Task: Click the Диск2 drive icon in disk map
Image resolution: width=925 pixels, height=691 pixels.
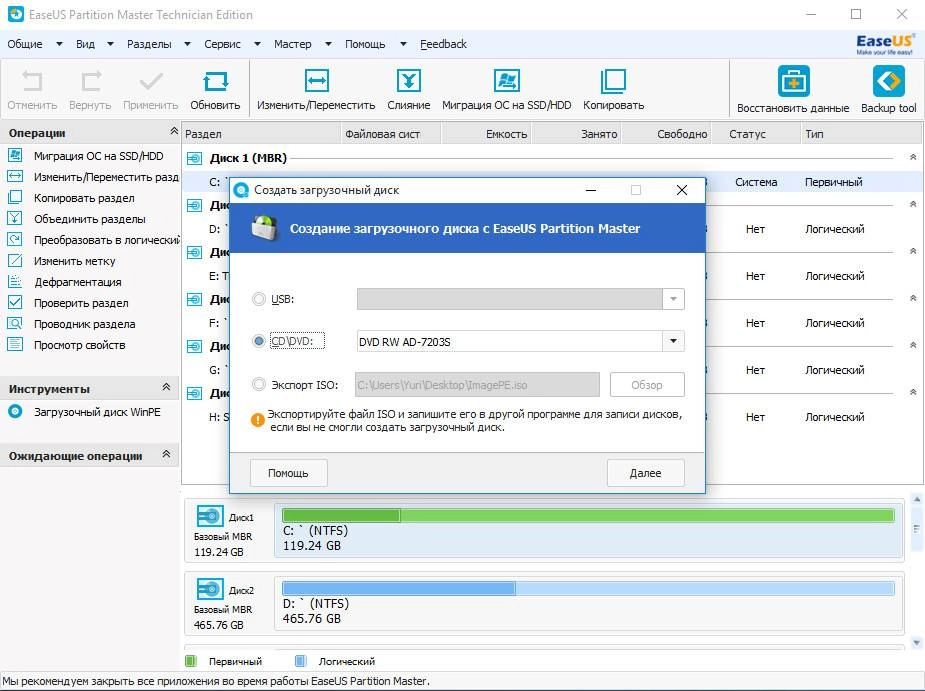Action: pos(209,589)
